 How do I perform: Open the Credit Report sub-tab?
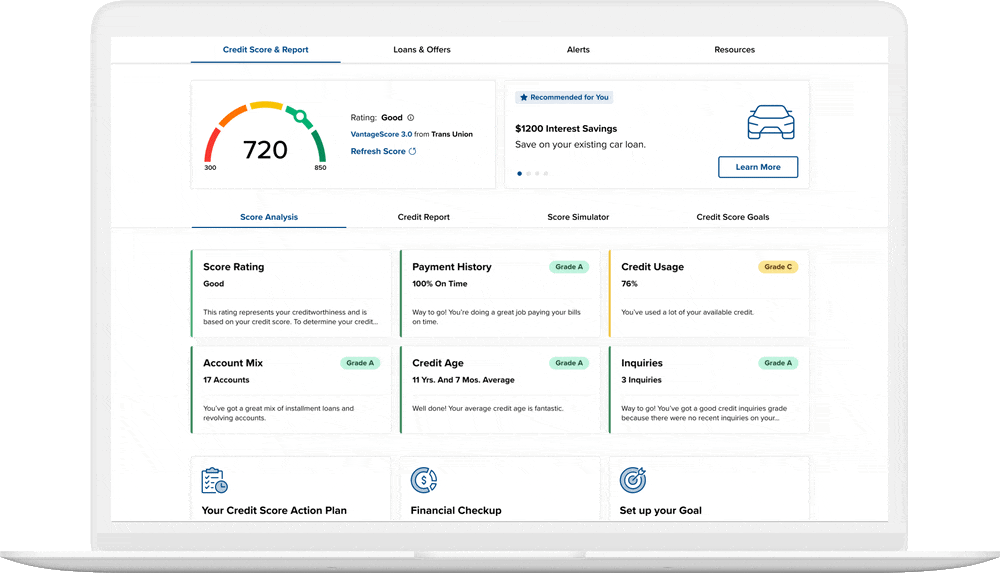(x=423, y=217)
